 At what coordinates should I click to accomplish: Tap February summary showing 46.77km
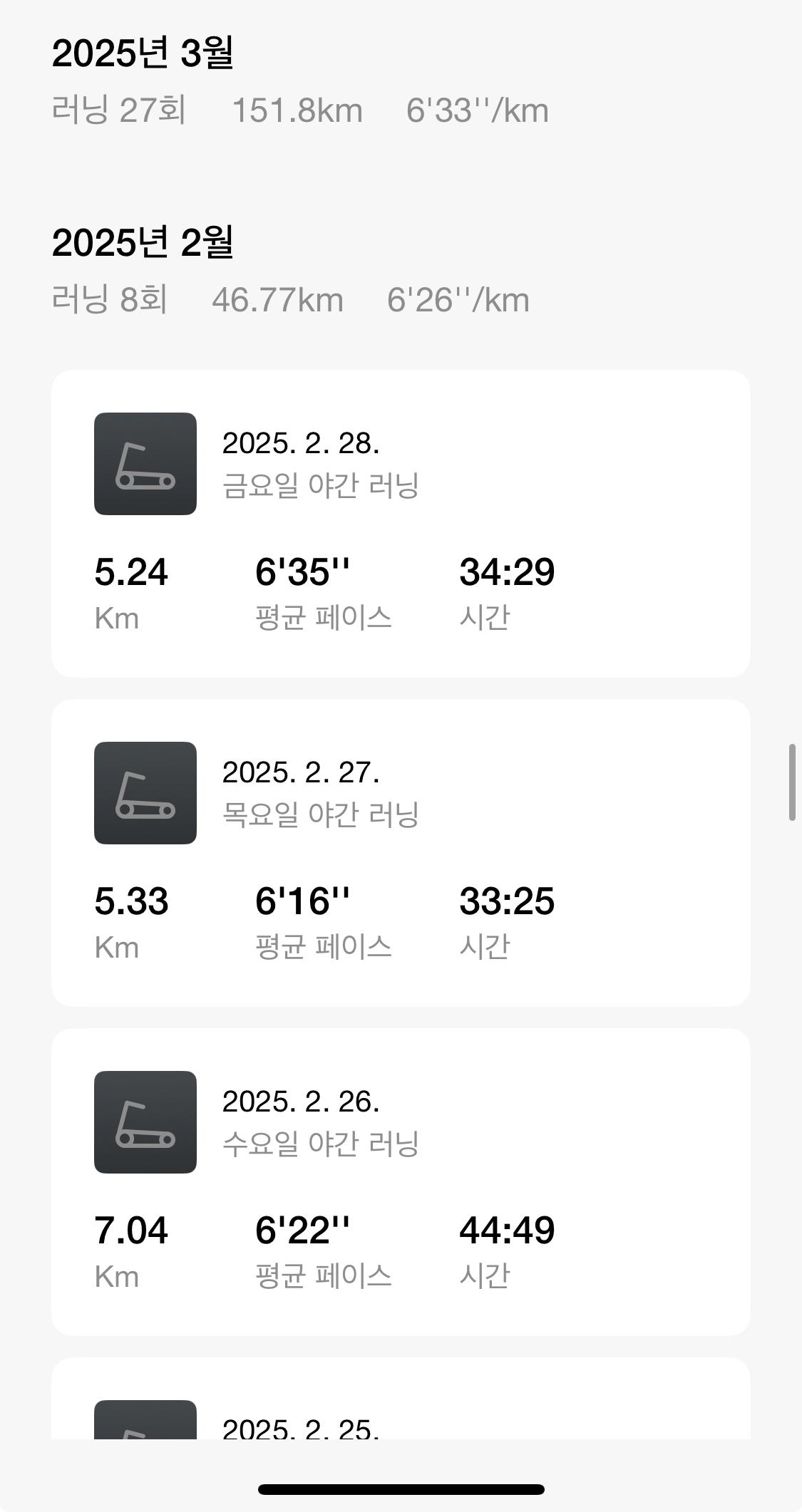(x=277, y=301)
